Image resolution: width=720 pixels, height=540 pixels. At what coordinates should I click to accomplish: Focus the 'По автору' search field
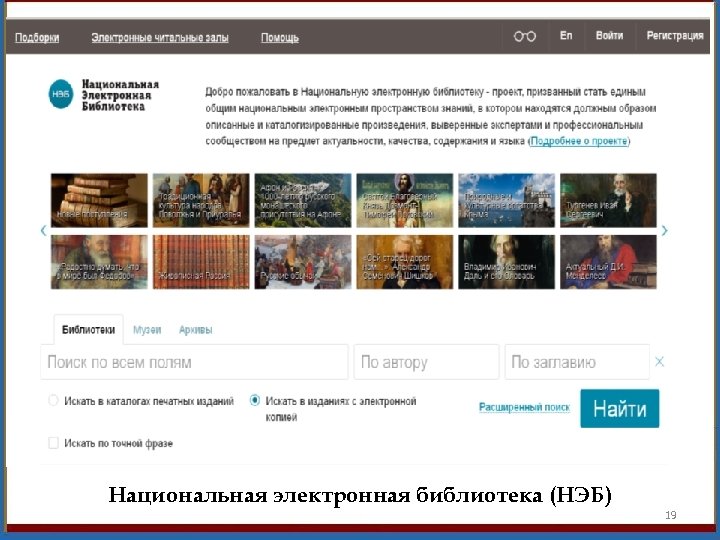[426, 362]
